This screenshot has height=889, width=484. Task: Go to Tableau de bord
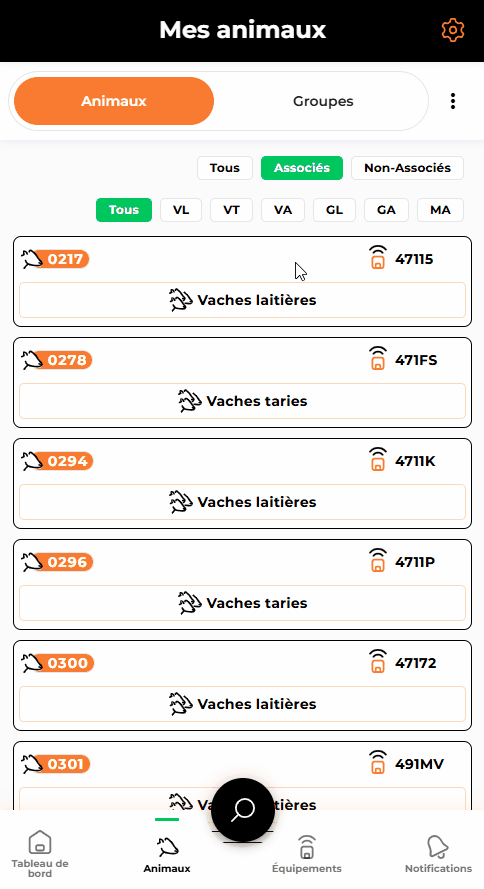coord(40,853)
